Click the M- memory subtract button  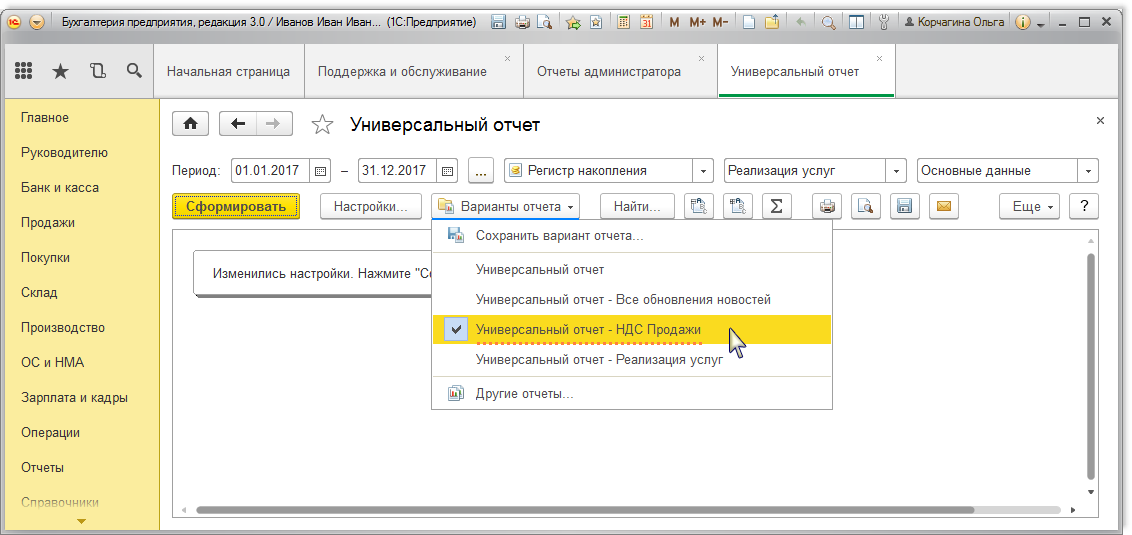[720, 22]
